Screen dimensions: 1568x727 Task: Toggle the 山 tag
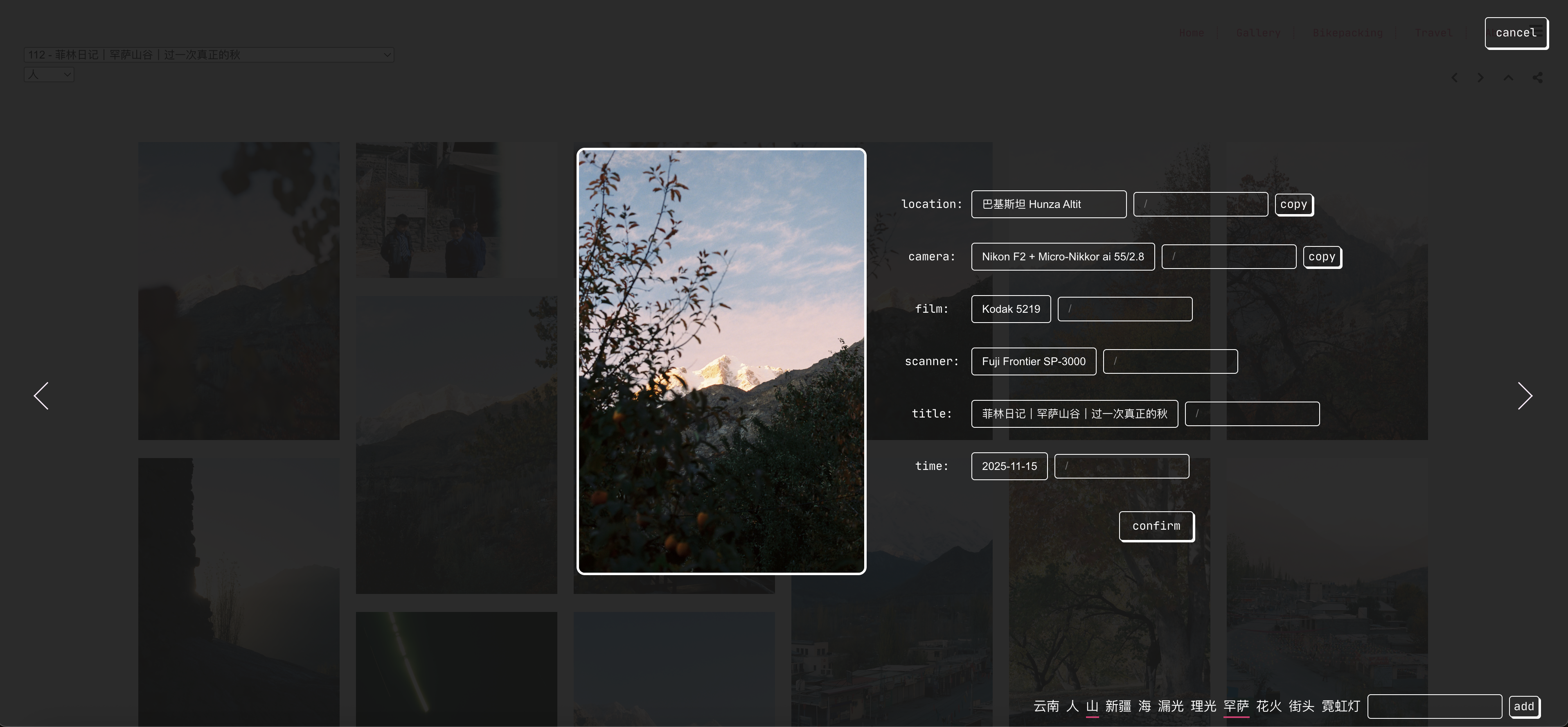tap(1092, 706)
